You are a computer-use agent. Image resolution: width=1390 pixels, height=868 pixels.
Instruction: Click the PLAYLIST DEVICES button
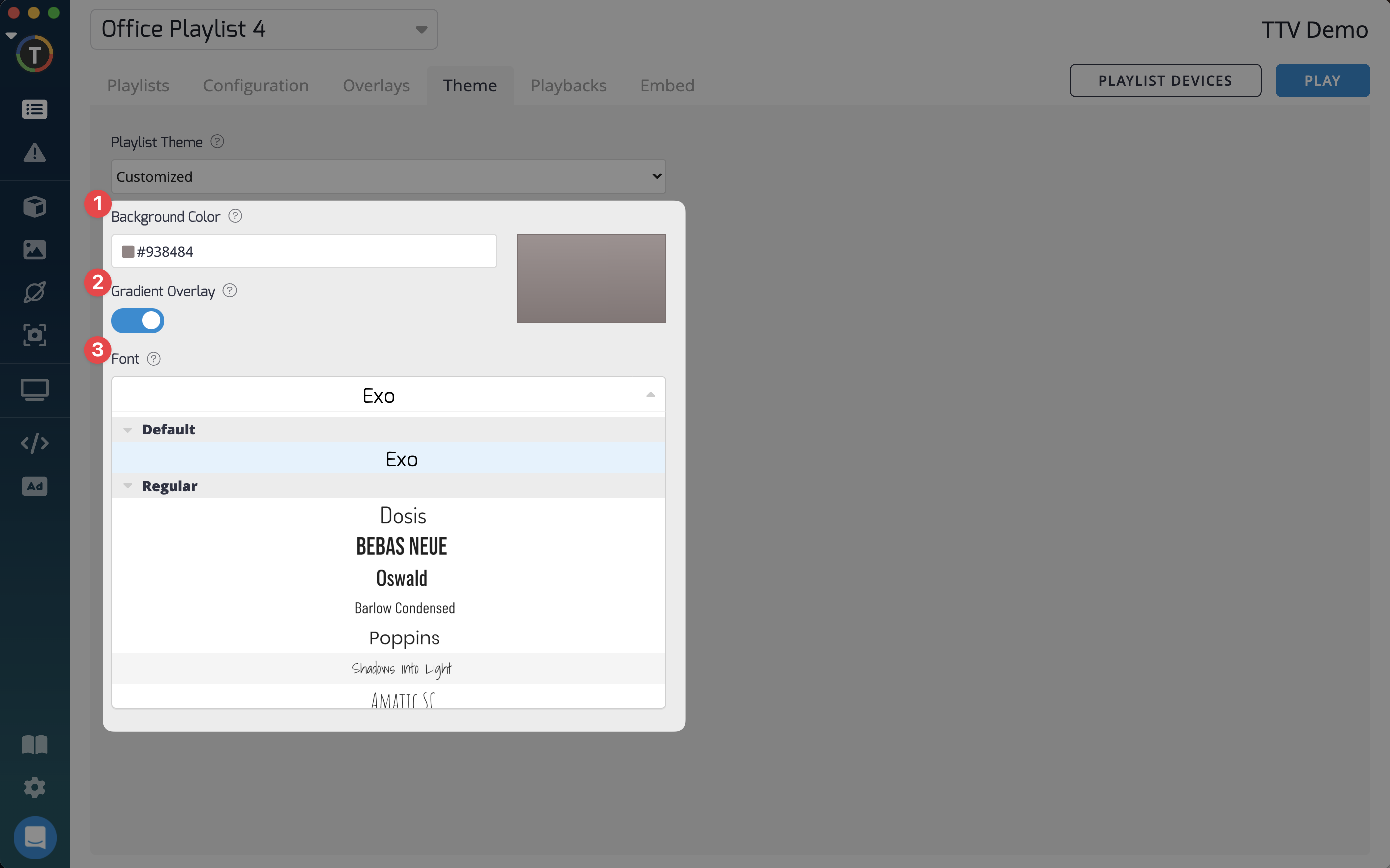[1165, 81]
